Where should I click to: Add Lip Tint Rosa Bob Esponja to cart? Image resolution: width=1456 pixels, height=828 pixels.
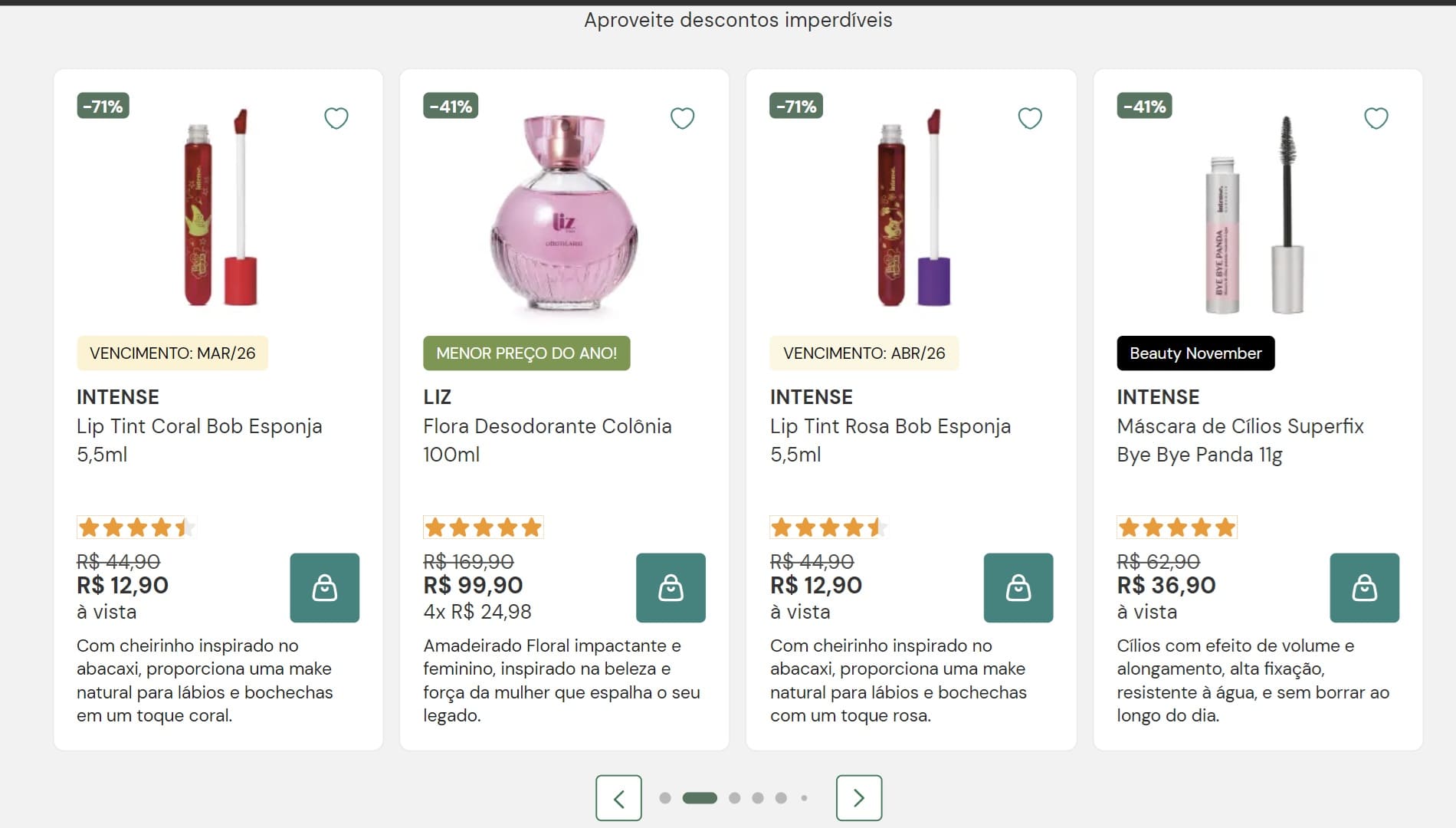pos(1018,588)
